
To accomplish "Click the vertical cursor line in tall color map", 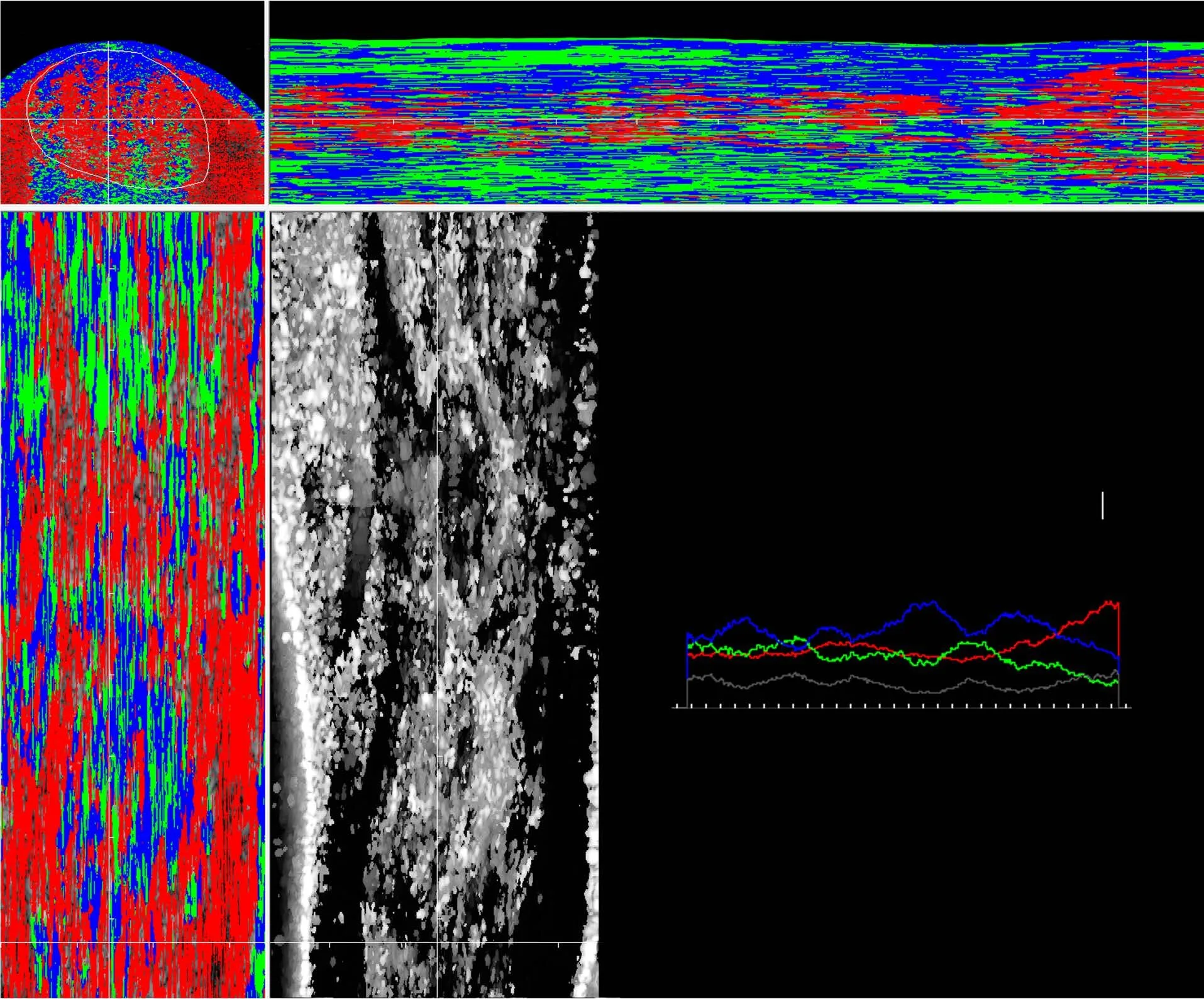I will tap(109, 566).
